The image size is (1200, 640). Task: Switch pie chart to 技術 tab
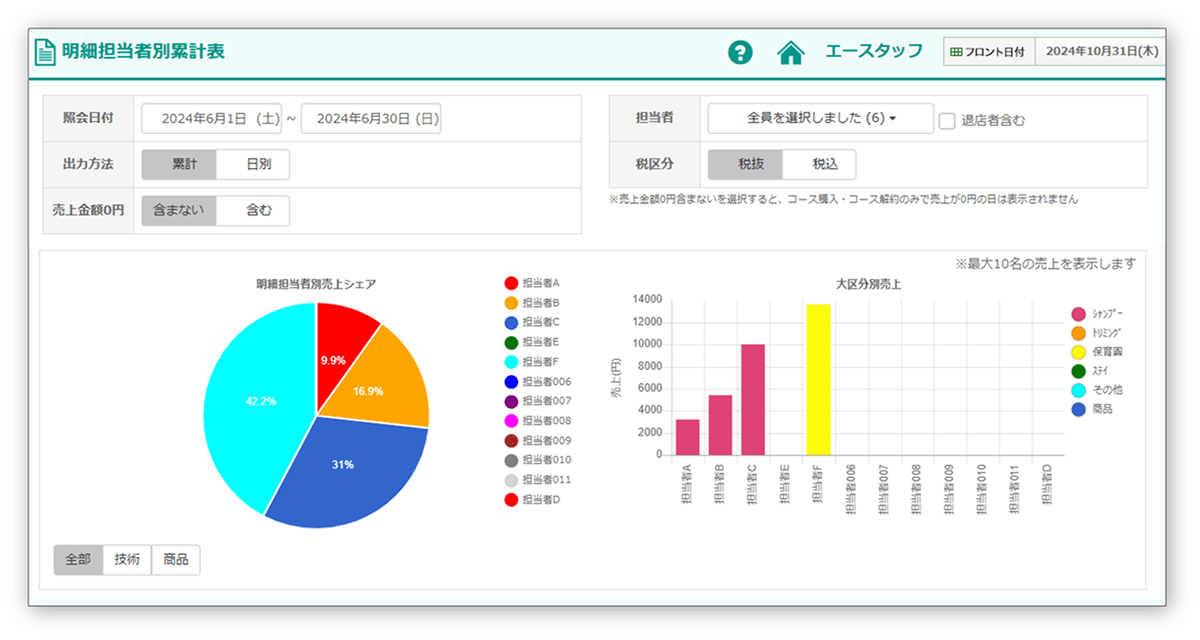tap(127, 560)
